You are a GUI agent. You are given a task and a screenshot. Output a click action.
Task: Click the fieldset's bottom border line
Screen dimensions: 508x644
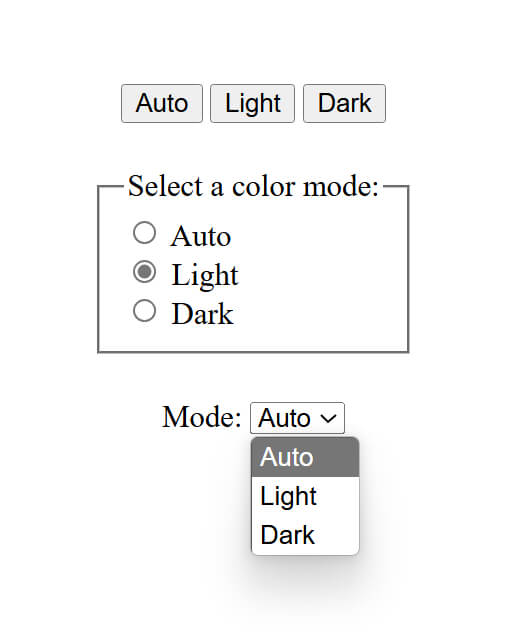(x=253, y=352)
